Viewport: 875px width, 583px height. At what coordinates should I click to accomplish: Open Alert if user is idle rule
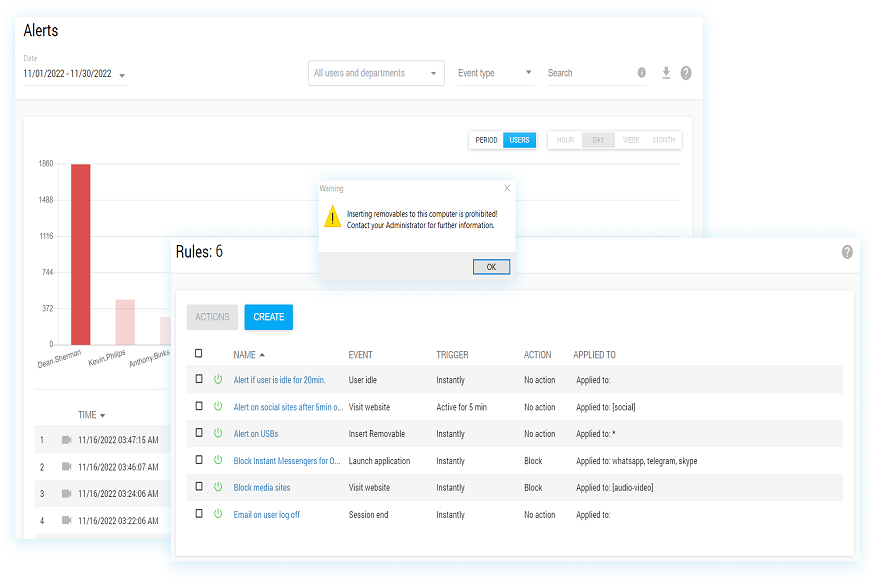(279, 380)
